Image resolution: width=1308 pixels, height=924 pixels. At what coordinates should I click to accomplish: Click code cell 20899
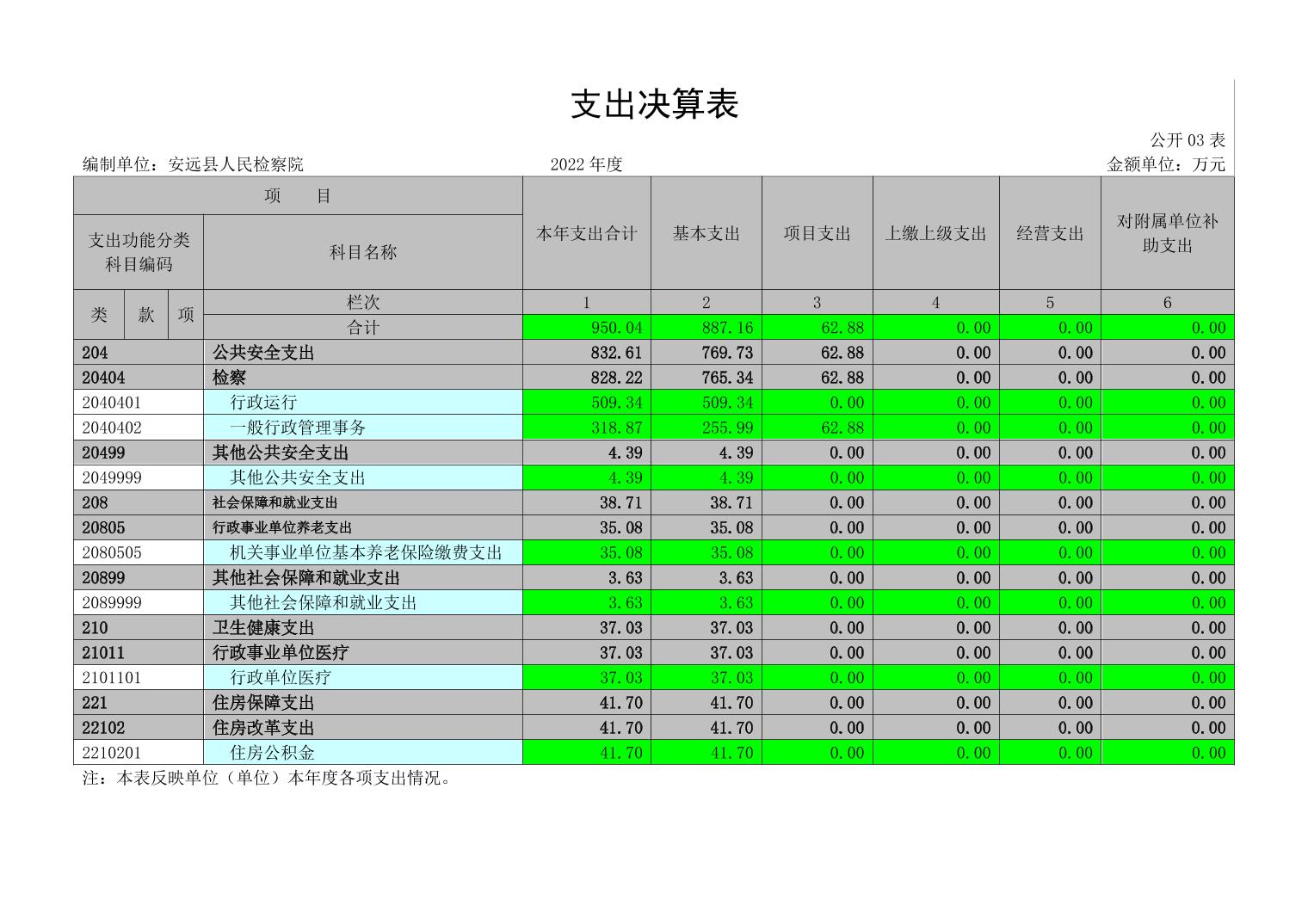tap(139, 577)
